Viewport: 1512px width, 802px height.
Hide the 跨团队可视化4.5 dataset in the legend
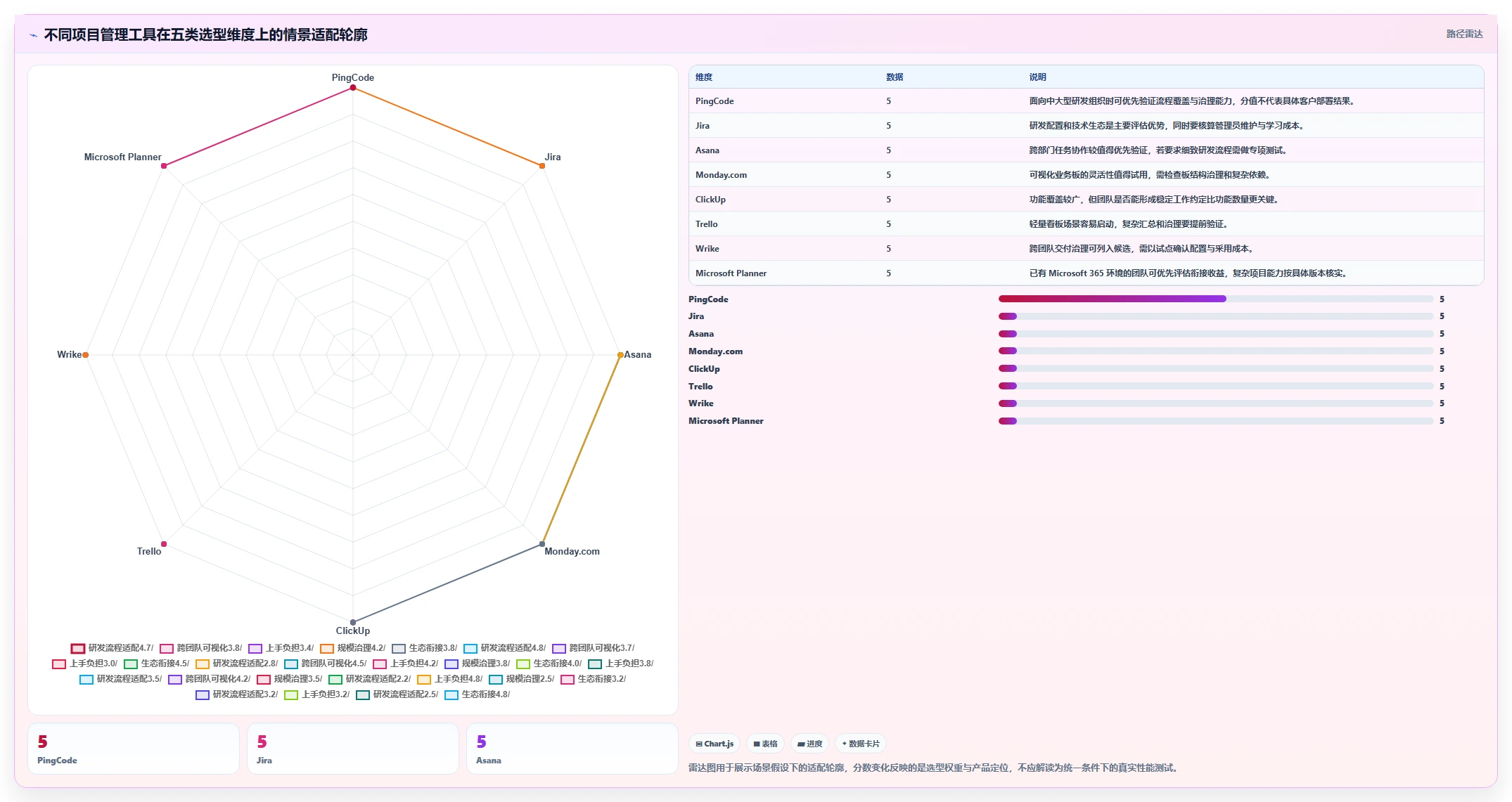[325, 664]
